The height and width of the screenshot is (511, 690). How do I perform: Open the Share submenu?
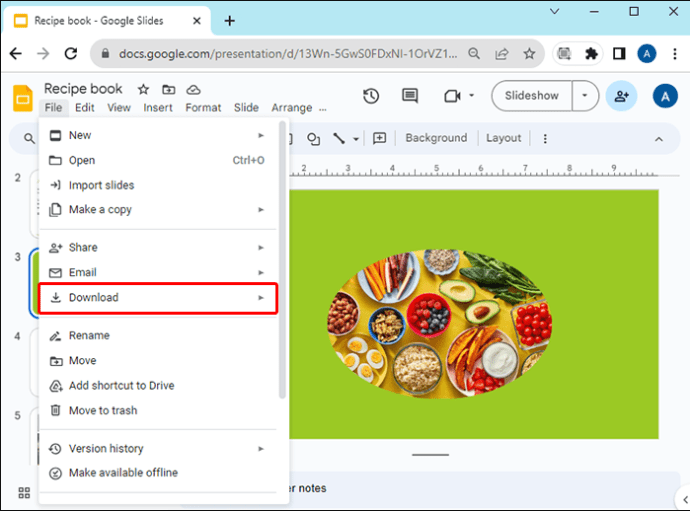click(x=157, y=247)
